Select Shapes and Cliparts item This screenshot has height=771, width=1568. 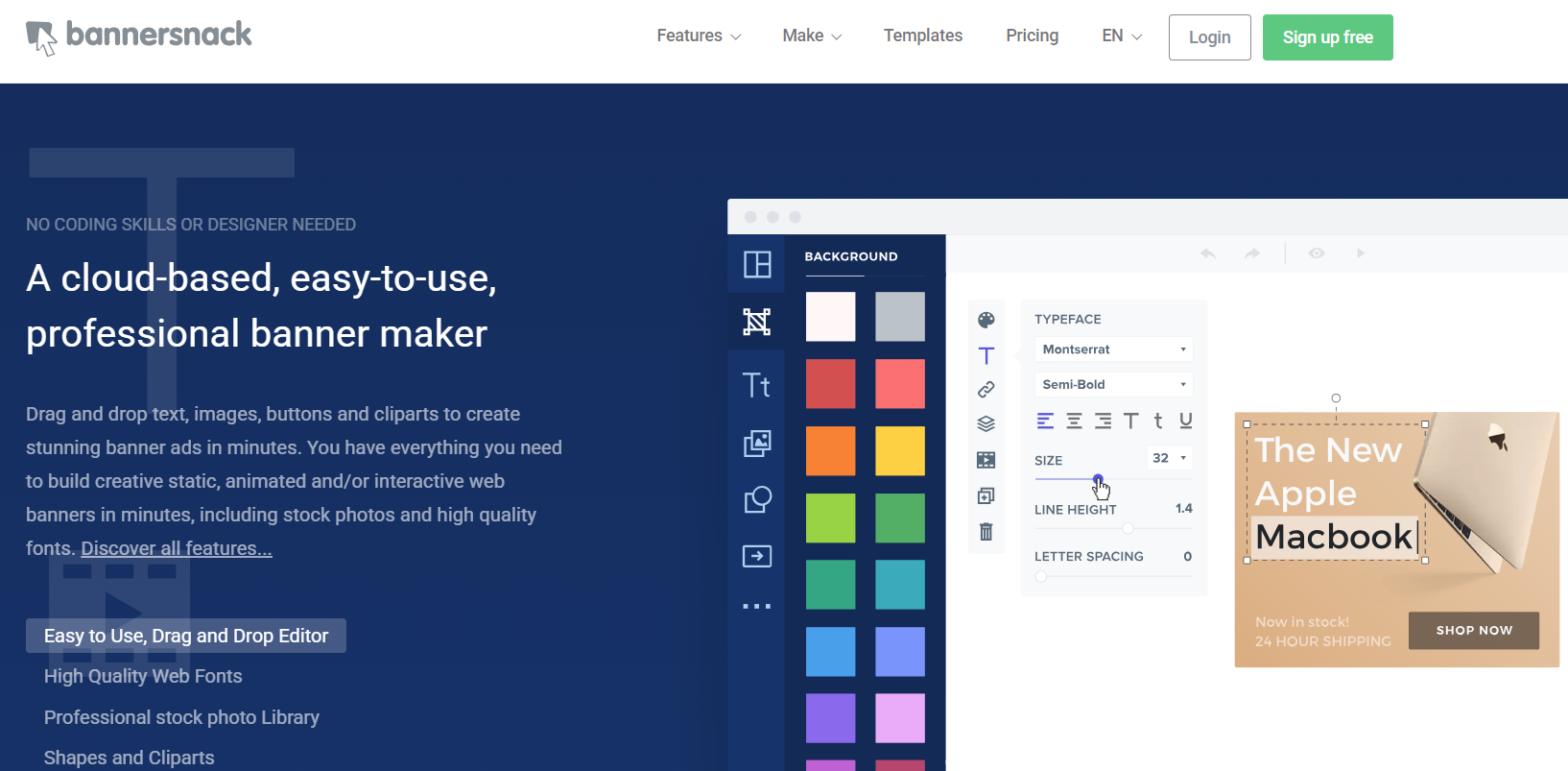pyautogui.click(x=130, y=758)
